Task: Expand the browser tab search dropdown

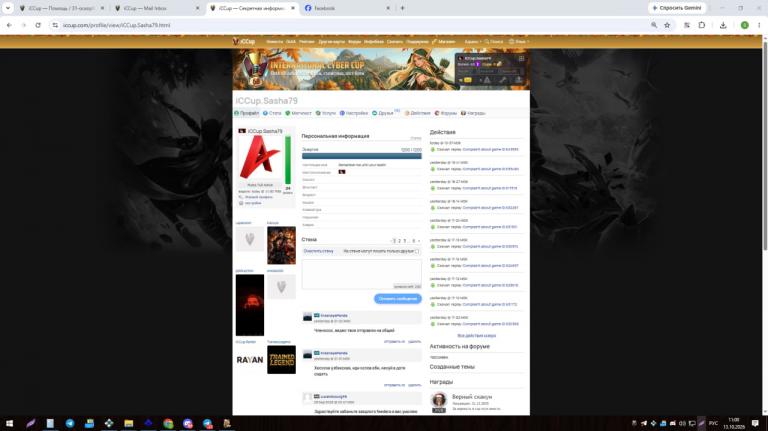Action: [8, 8]
